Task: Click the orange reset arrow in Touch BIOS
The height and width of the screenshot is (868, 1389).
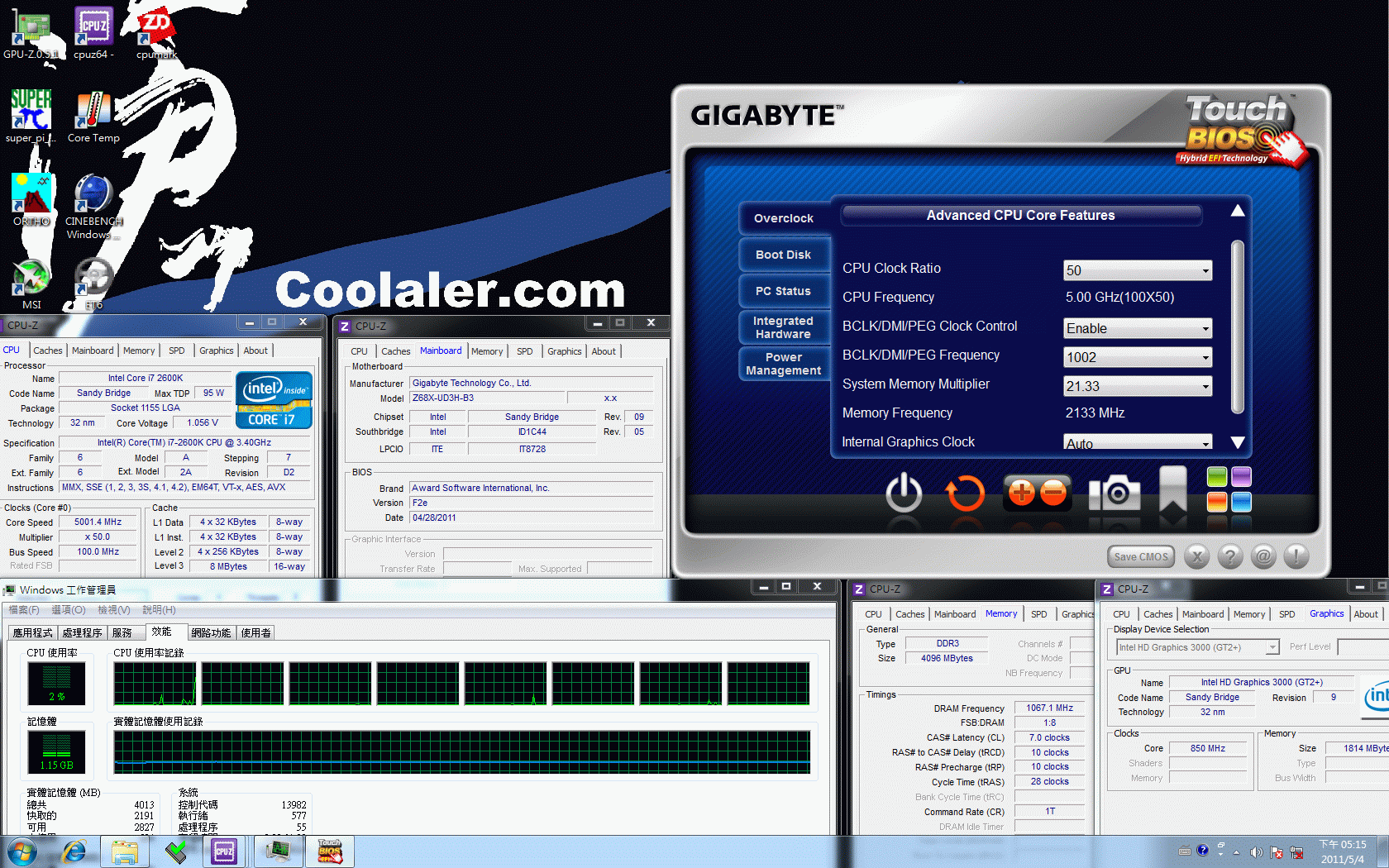Action: click(965, 493)
